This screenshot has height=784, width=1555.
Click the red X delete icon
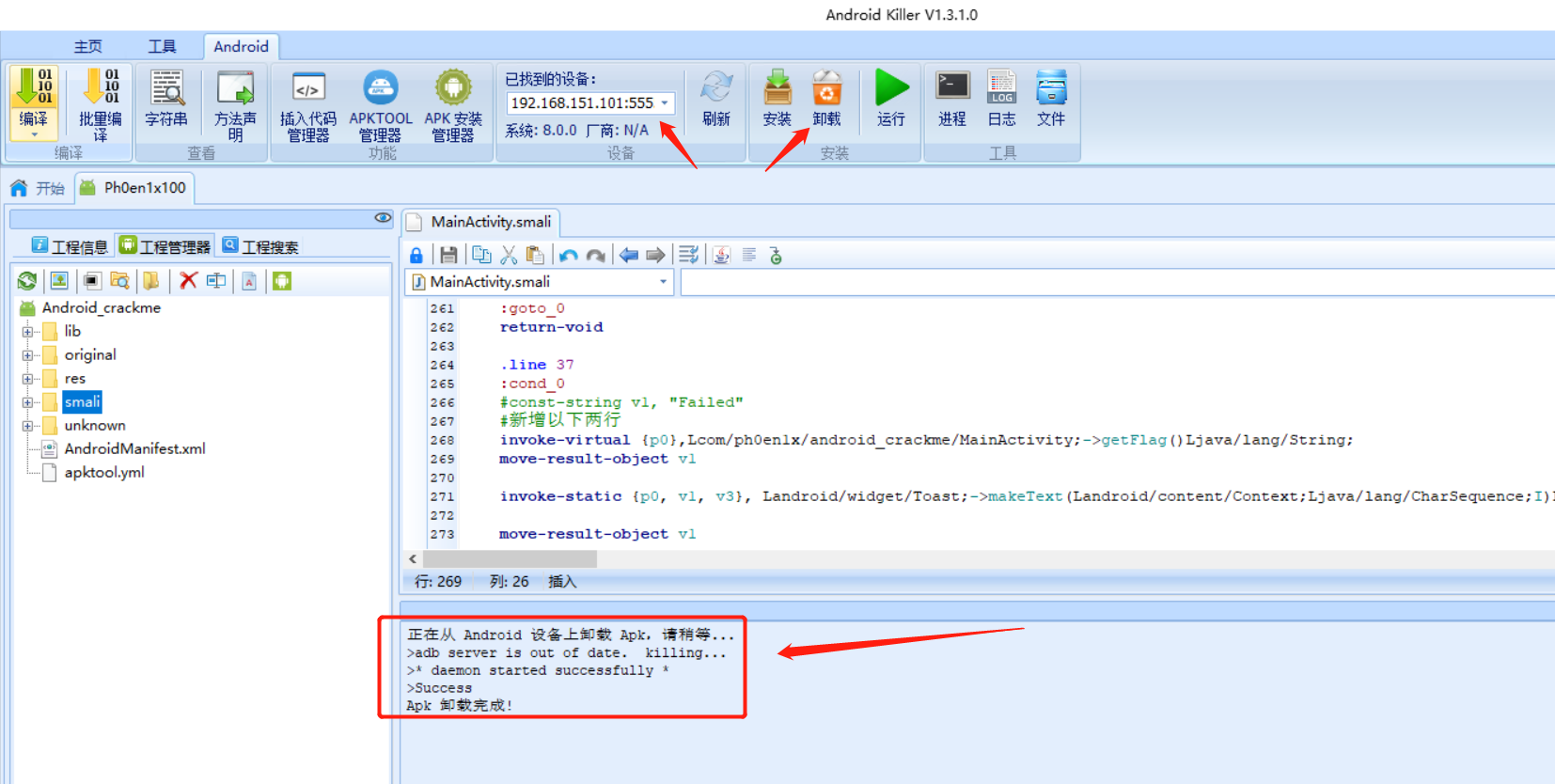click(188, 280)
